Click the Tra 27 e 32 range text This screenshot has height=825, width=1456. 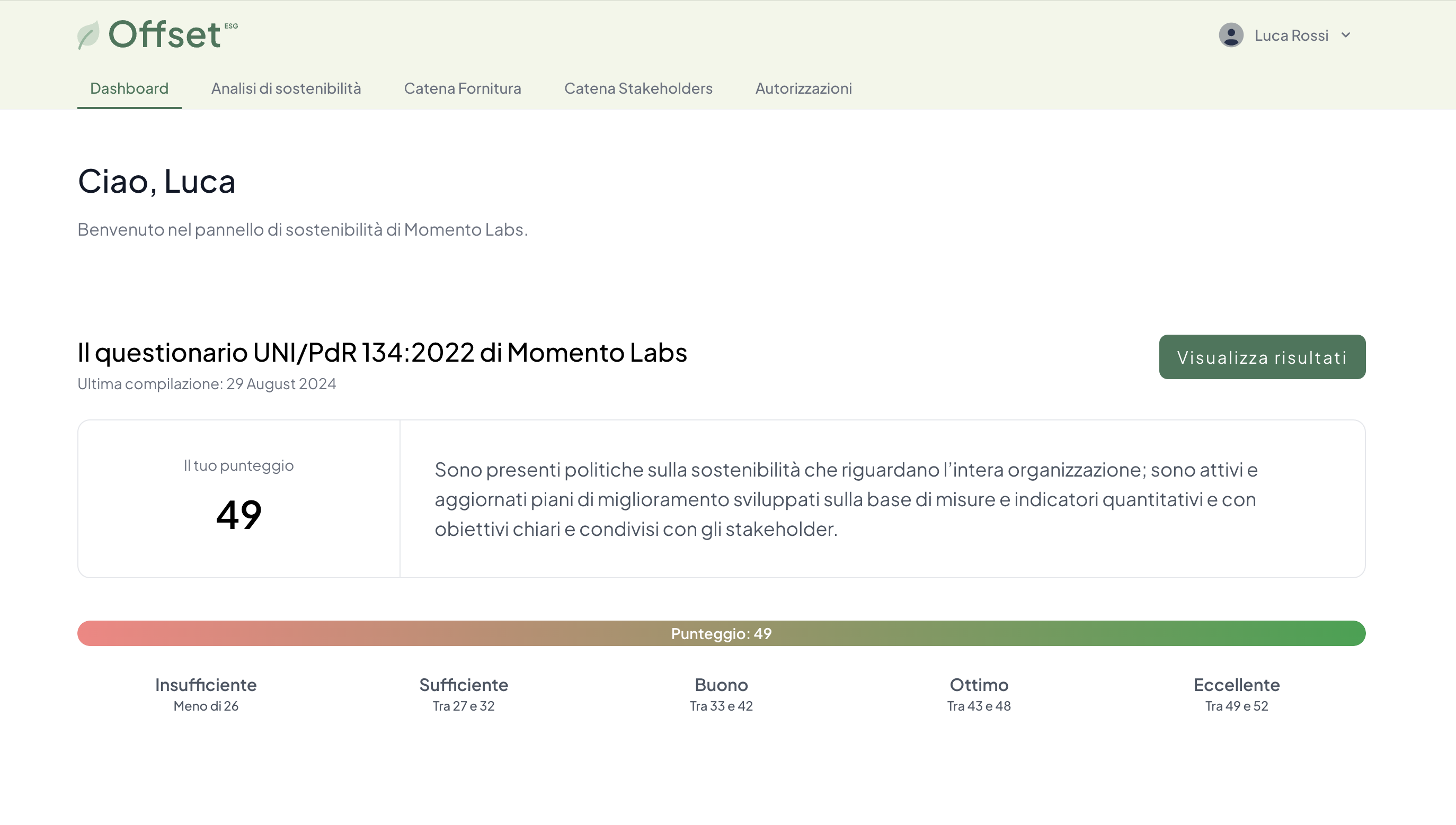pyautogui.click(x=463, y=706)
